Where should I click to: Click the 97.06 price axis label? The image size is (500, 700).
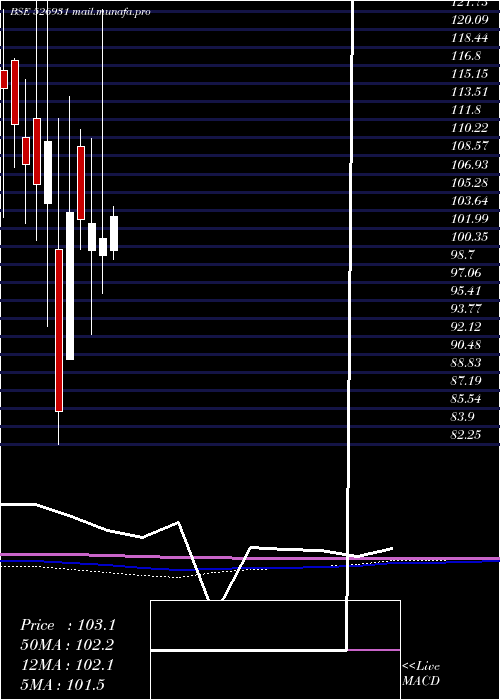[x=466, y=273]
